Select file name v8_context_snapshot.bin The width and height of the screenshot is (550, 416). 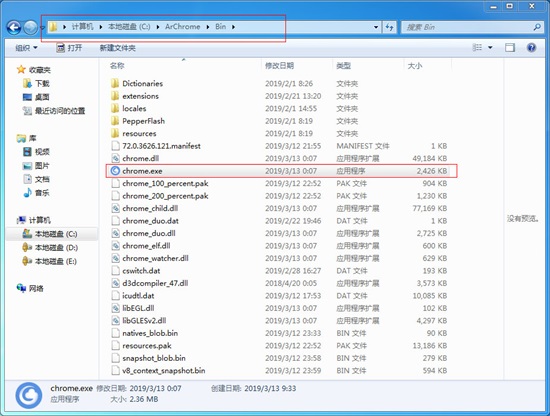coord(164,370)
